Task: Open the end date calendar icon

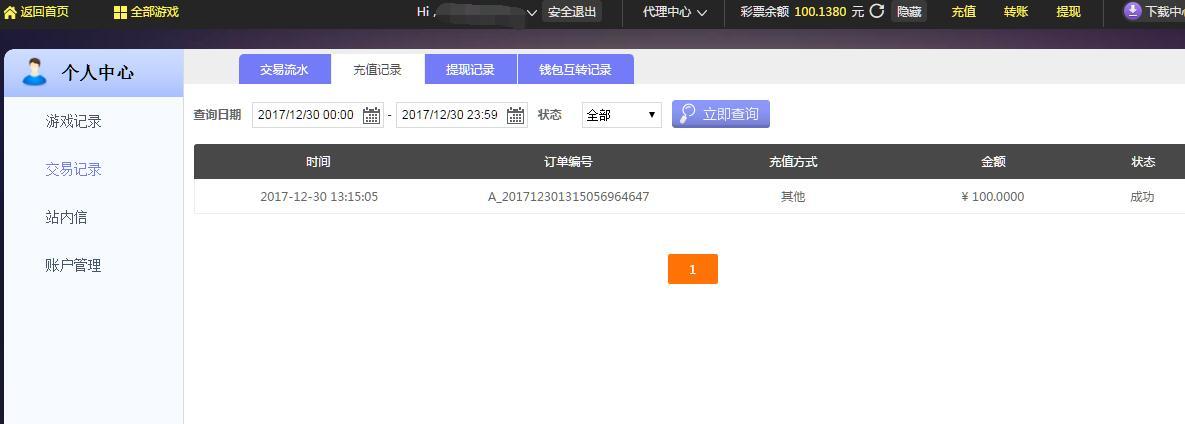Action: point(515,115)
